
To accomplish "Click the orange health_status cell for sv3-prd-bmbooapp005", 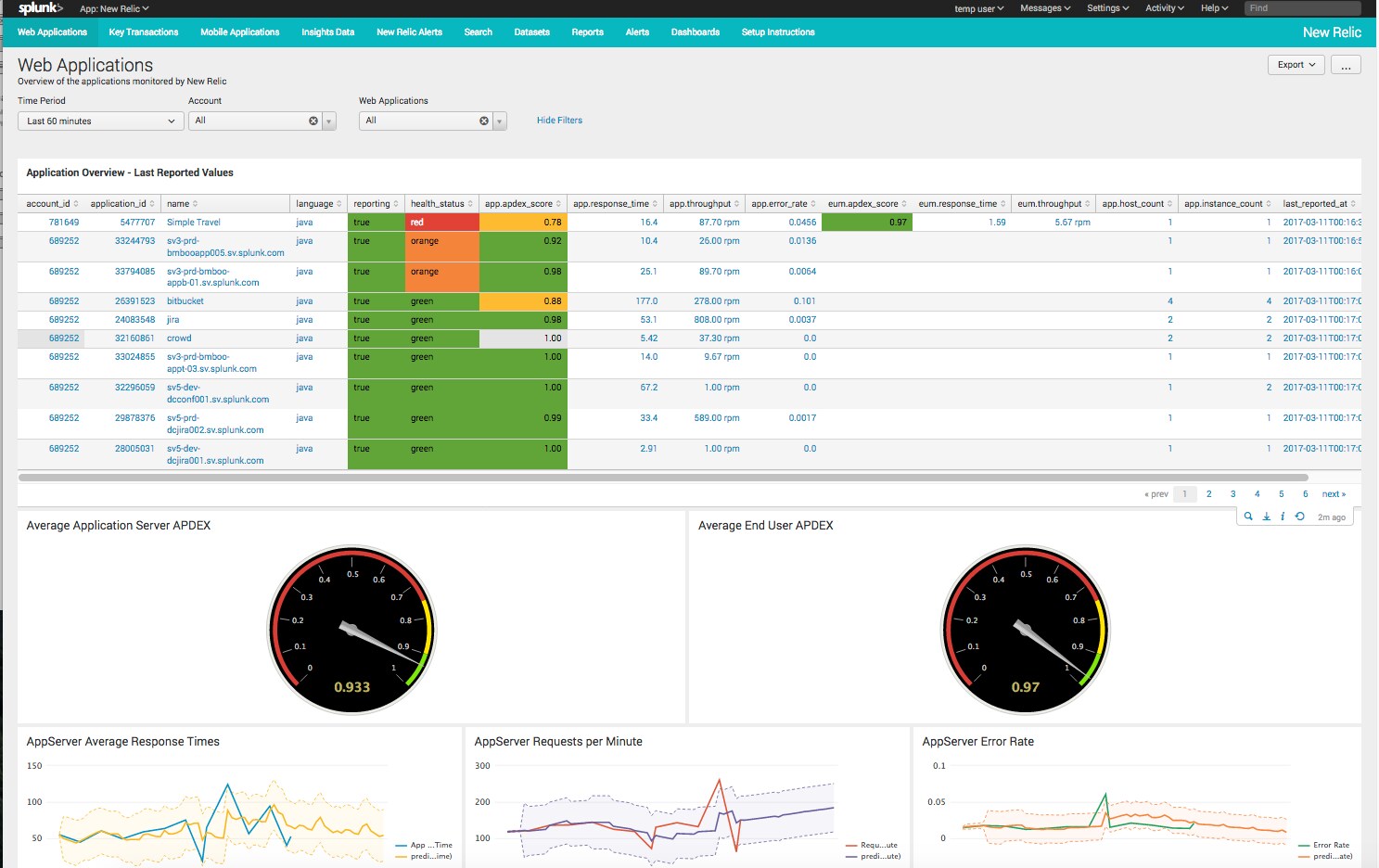I will click(441, 247).
